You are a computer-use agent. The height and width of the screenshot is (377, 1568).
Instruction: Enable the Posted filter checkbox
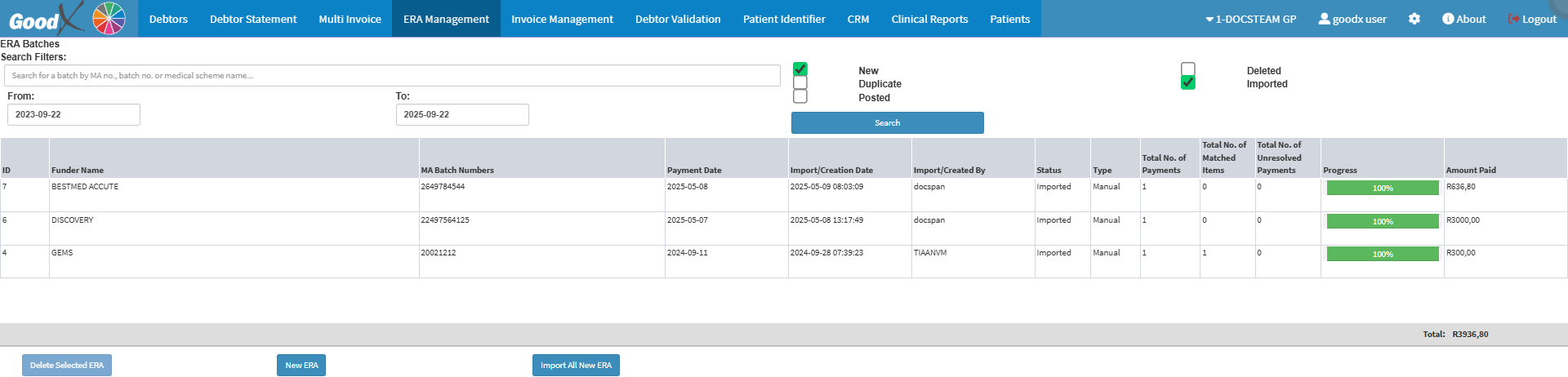tap(800, 97)
